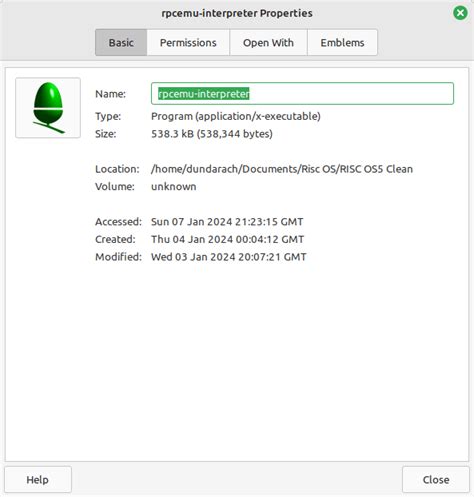Click into the Name input field
The height and width of the screenshot is (497, 474).
point(302,94)
